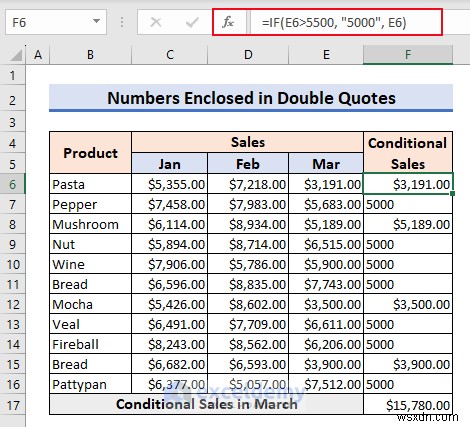The height and width of the screenshot is (427, 470).
Task: Select Feb value $7,218.00
Action: pos(248,184)
